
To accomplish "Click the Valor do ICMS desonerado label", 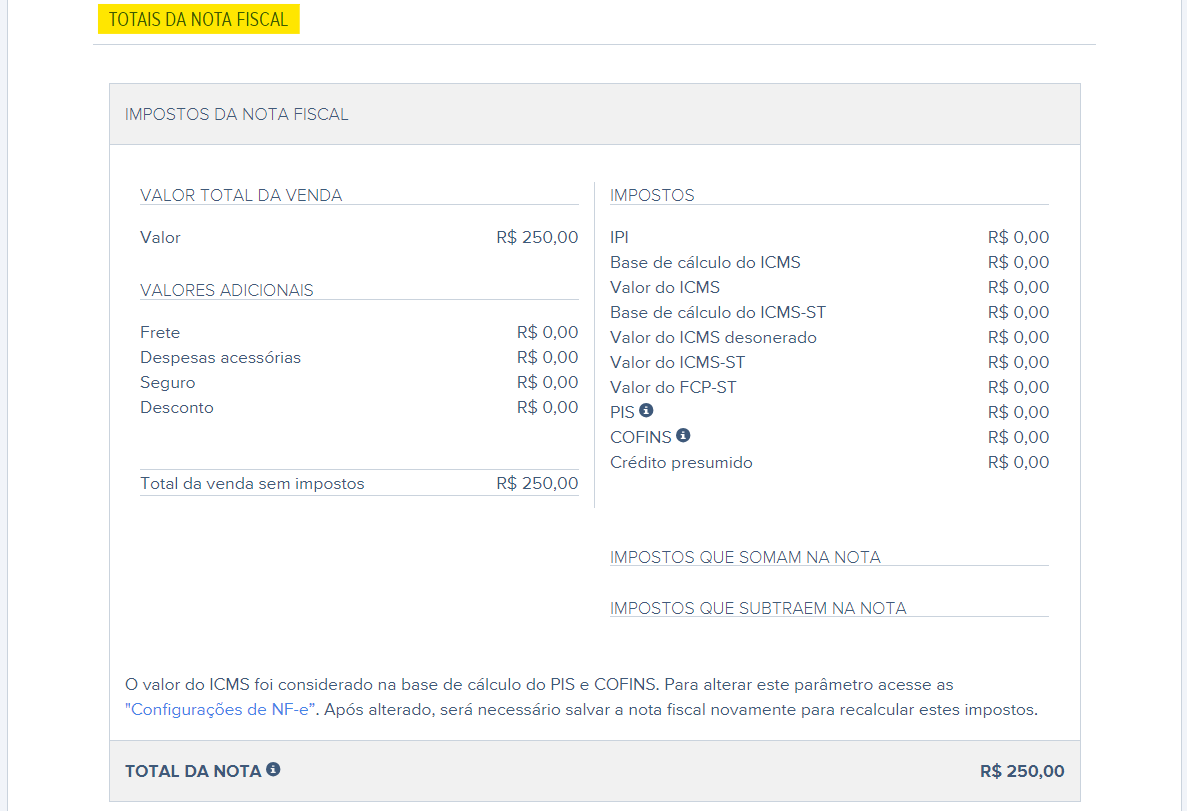I will (x=713, y=338).
